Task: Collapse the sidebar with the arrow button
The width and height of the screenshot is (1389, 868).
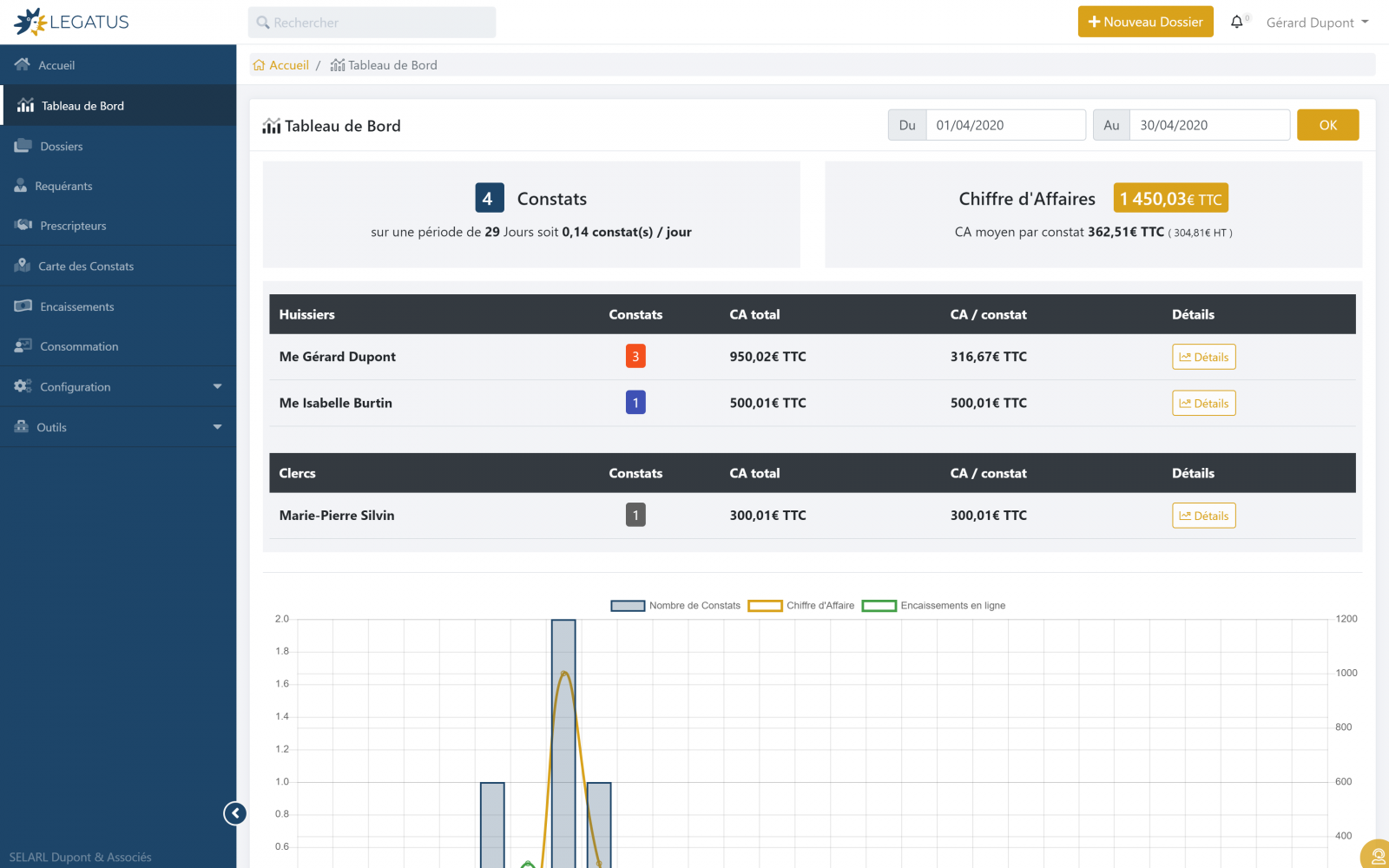Action: point(235,813)
